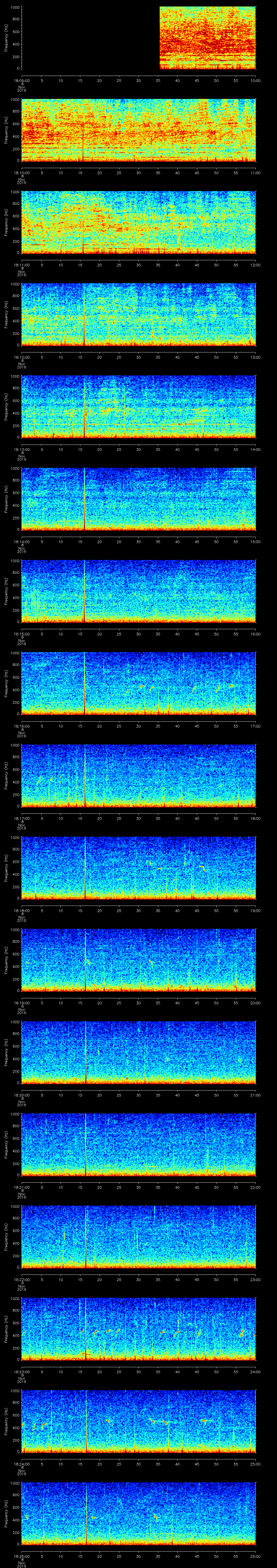The width and height of the screenshot is (277, 1568).
Task: Click the spectrogram panel starting at 18:18:00
Action: click(139, 868)
